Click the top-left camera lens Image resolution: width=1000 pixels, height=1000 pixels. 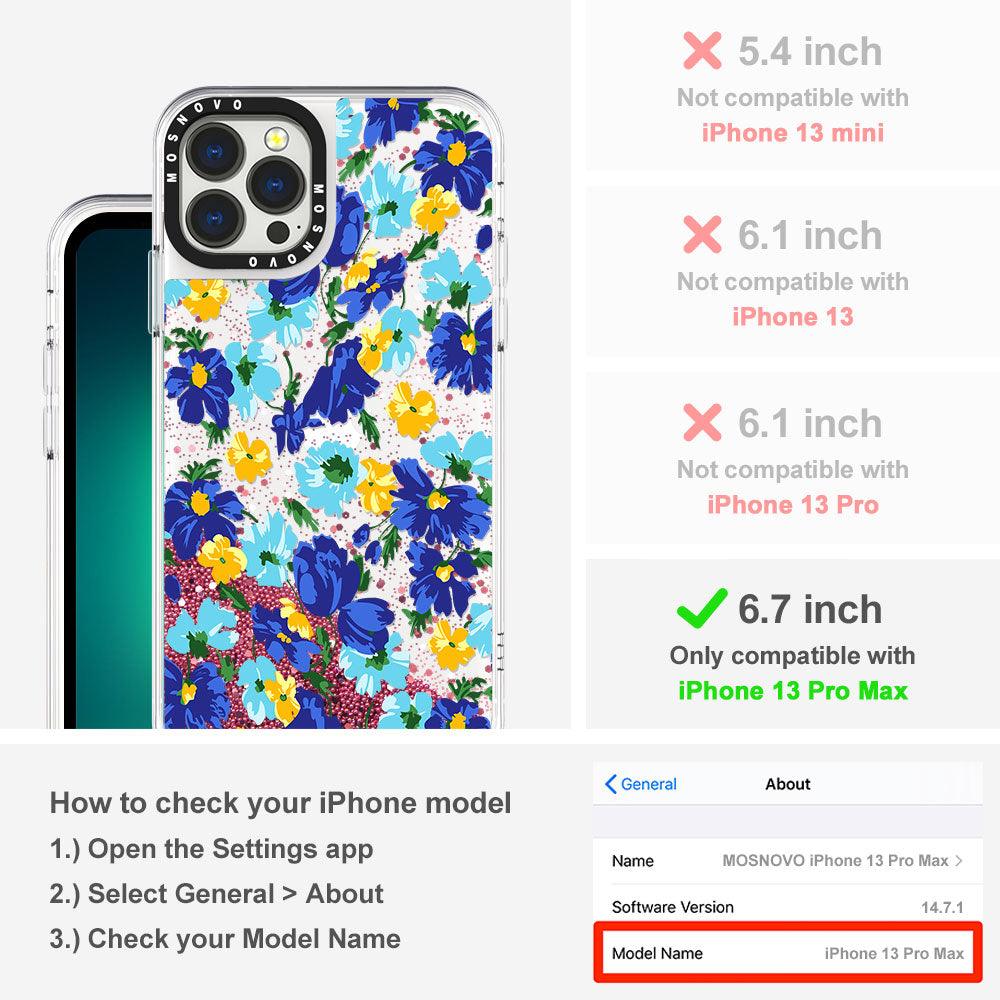214,152
